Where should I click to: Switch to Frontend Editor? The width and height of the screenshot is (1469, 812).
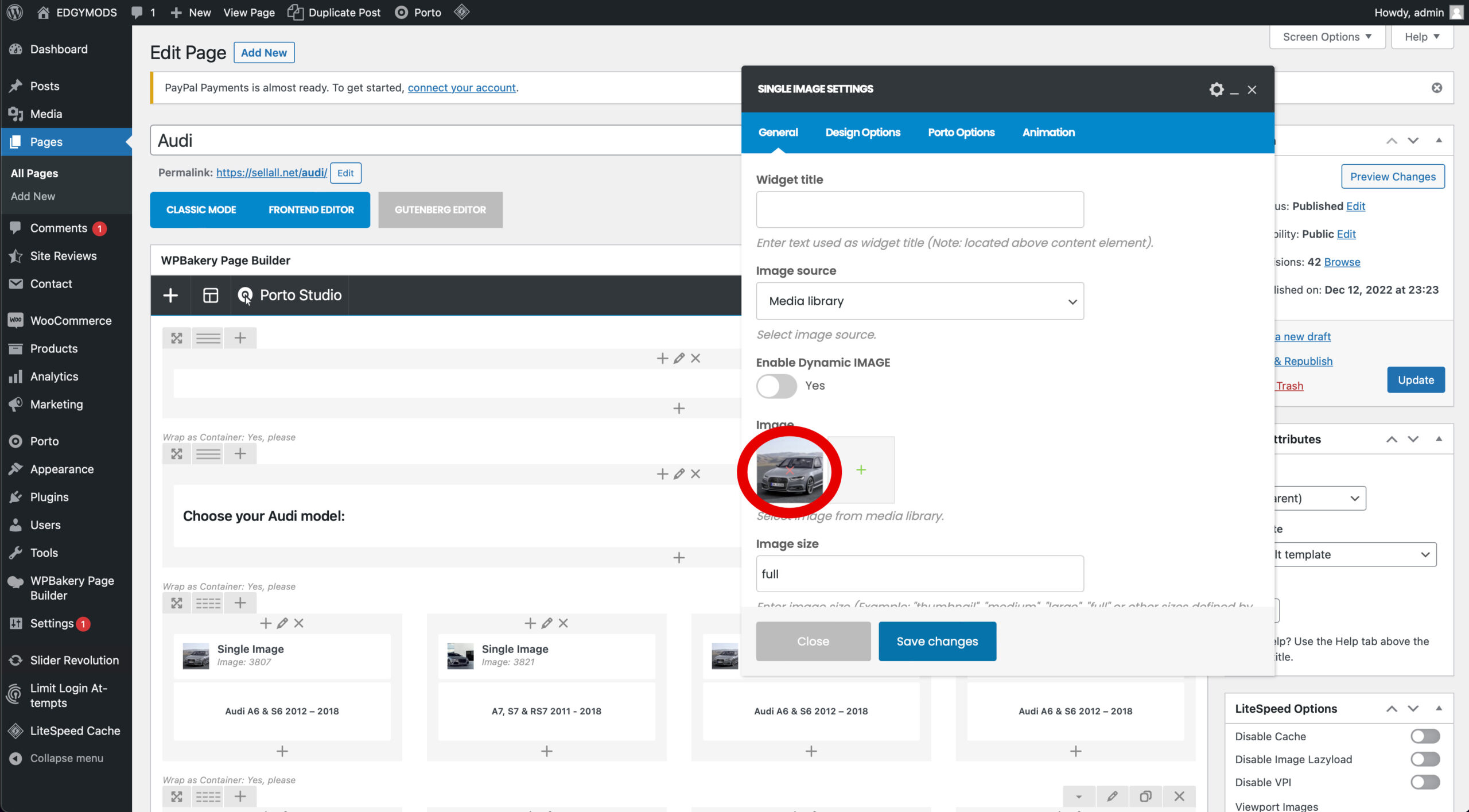pyautogui.click(x=311, y=210)
